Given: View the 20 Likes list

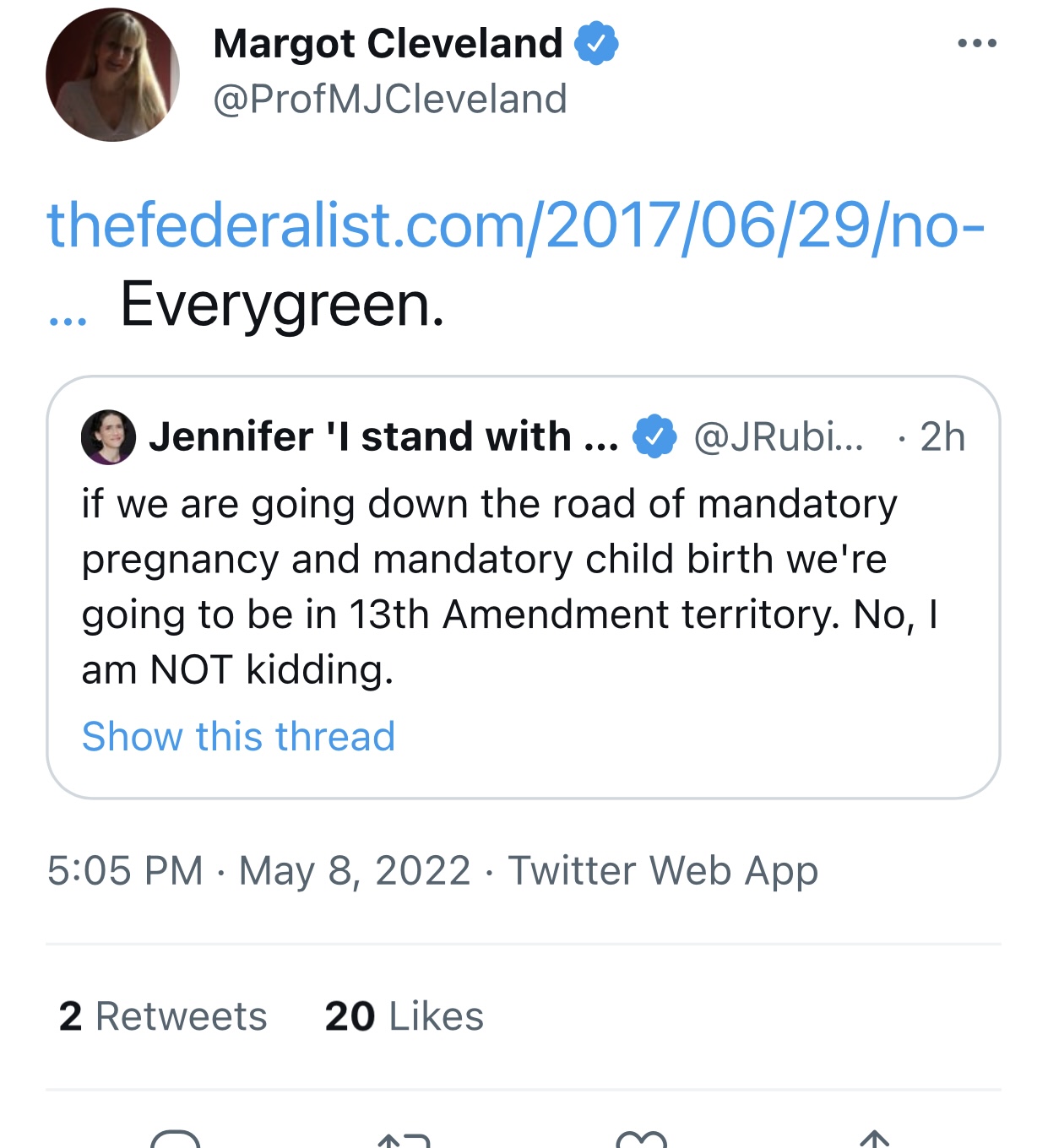Looking at the screenshot, I should coord(405,1015).
